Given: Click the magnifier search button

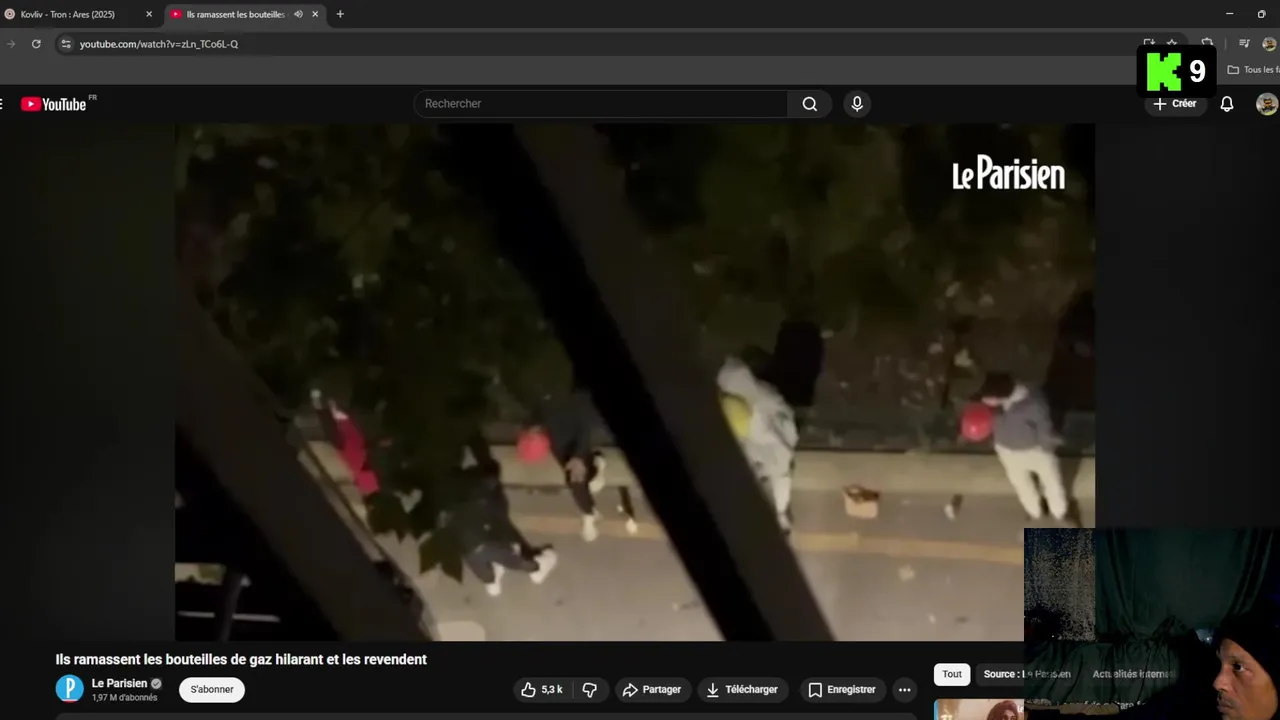Looking at the screenshot, I should click(809, 104).
